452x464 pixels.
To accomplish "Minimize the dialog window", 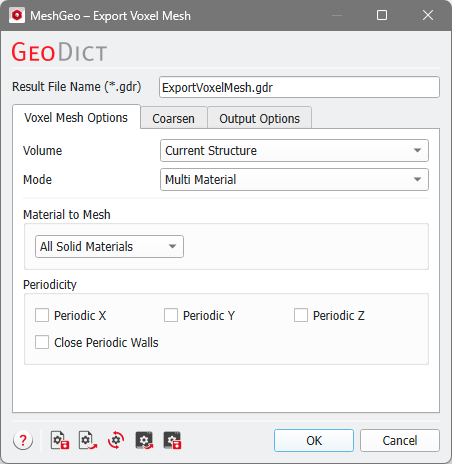I will pyautogui.click(x=337, y=15).
